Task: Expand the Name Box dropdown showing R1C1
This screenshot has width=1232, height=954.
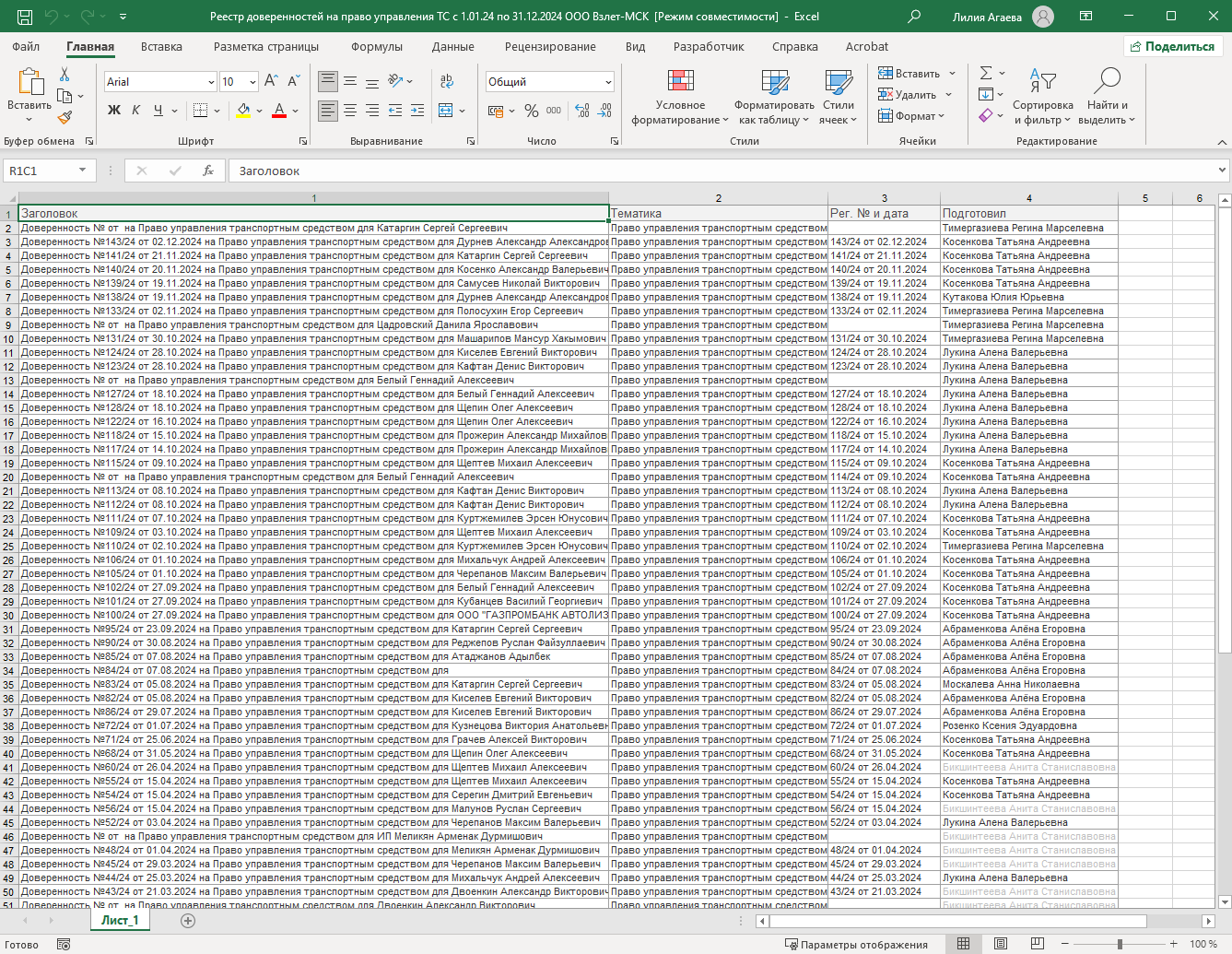Action: (x=82, y=171)
